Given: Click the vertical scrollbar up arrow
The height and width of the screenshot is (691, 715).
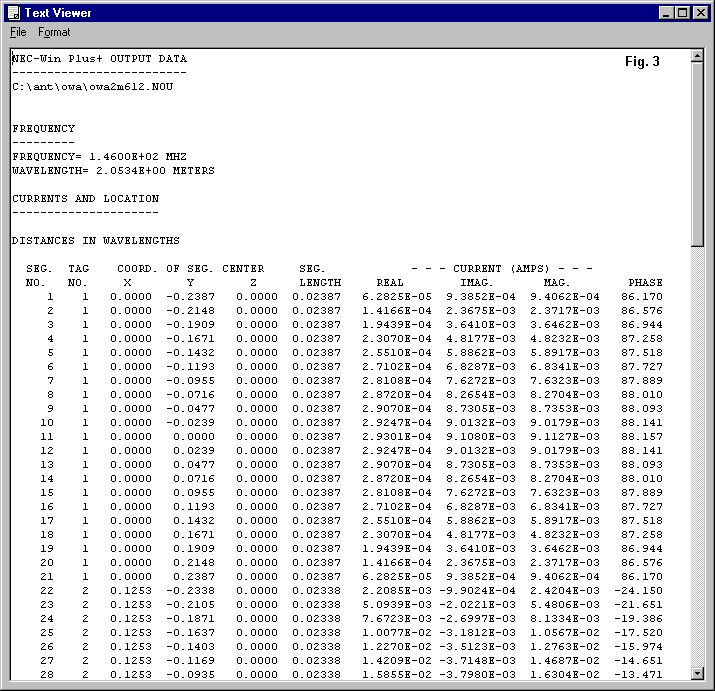Looking at the screenshot, I should tap(697, 57).
